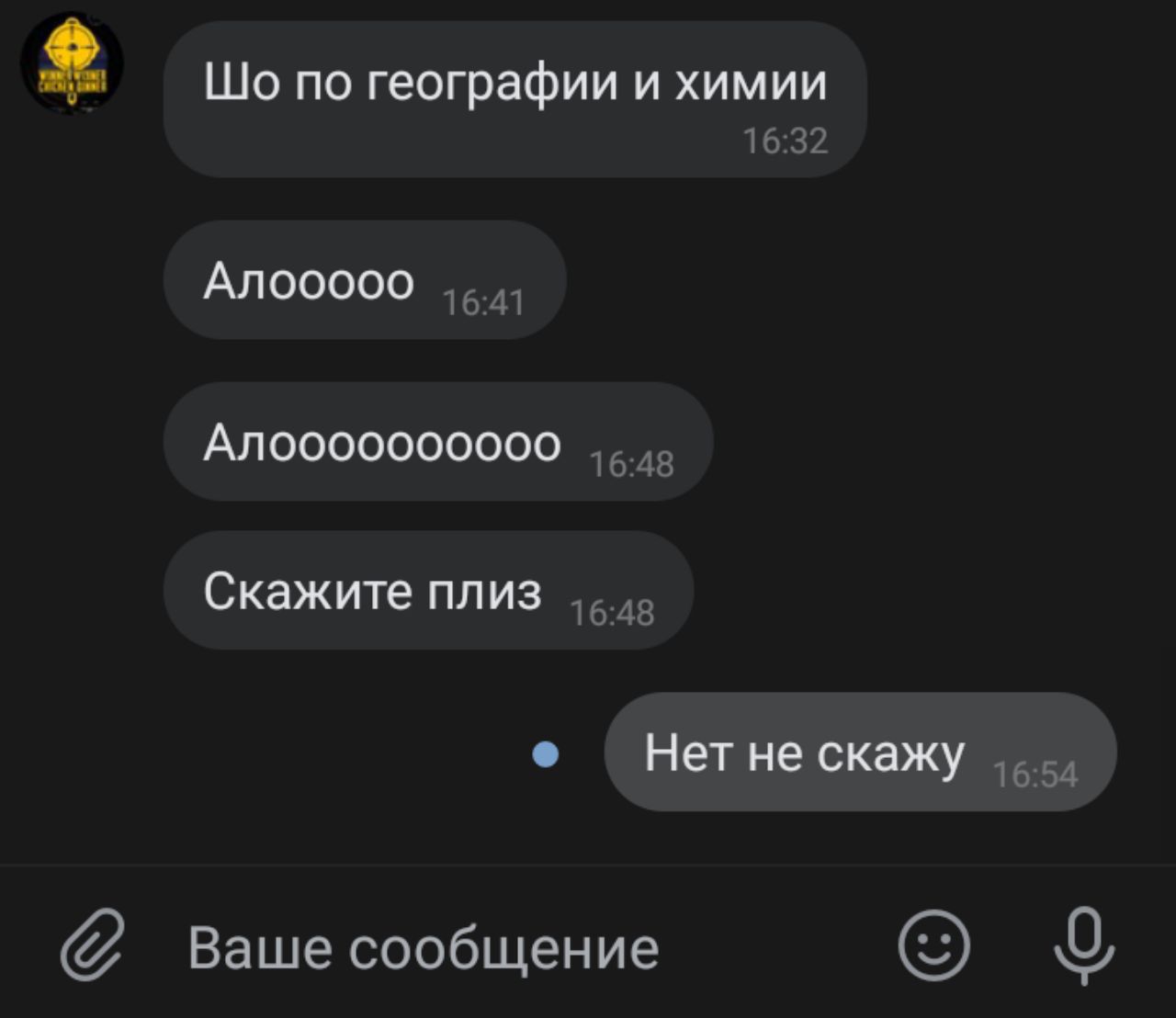Click the 16:54 timestamp on outgoing reply
The width and height of the screenshot is (1176, 1018).
(x=1035, y=775)
